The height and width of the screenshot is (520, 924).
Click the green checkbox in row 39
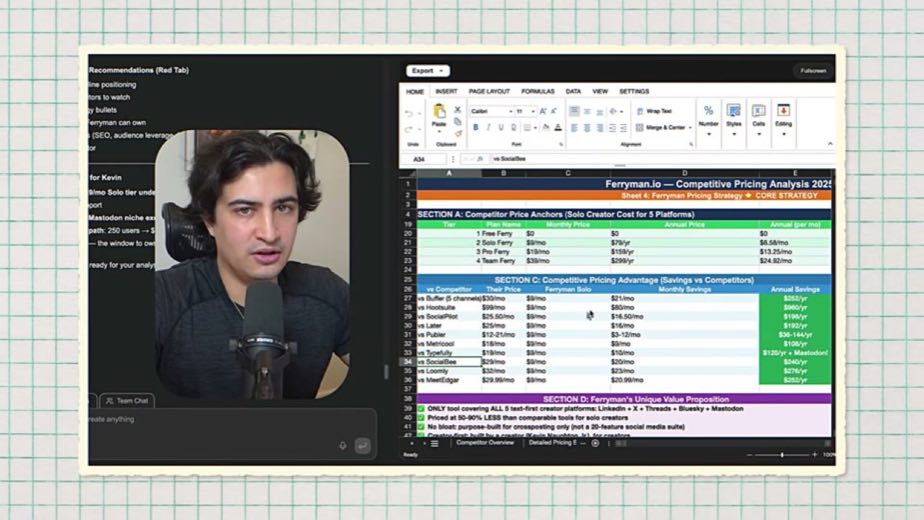click(x=421, y=408)
